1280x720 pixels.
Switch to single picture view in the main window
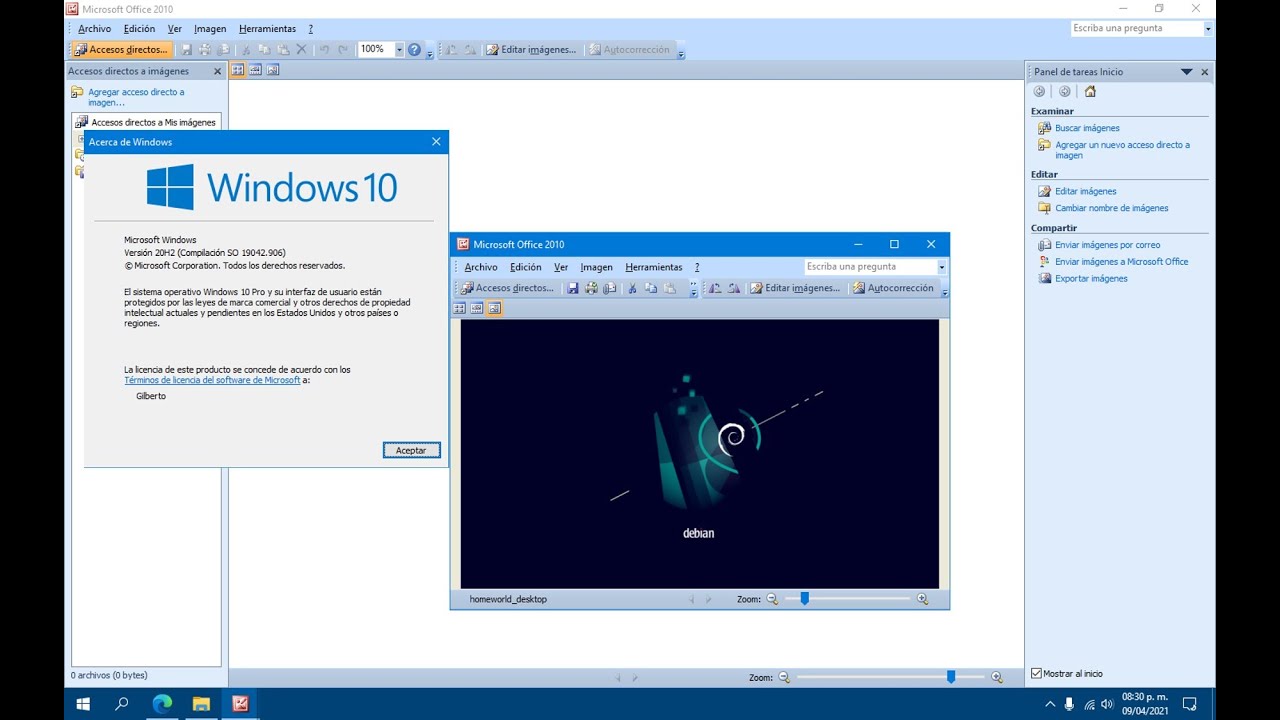click(x=273, y=70)
